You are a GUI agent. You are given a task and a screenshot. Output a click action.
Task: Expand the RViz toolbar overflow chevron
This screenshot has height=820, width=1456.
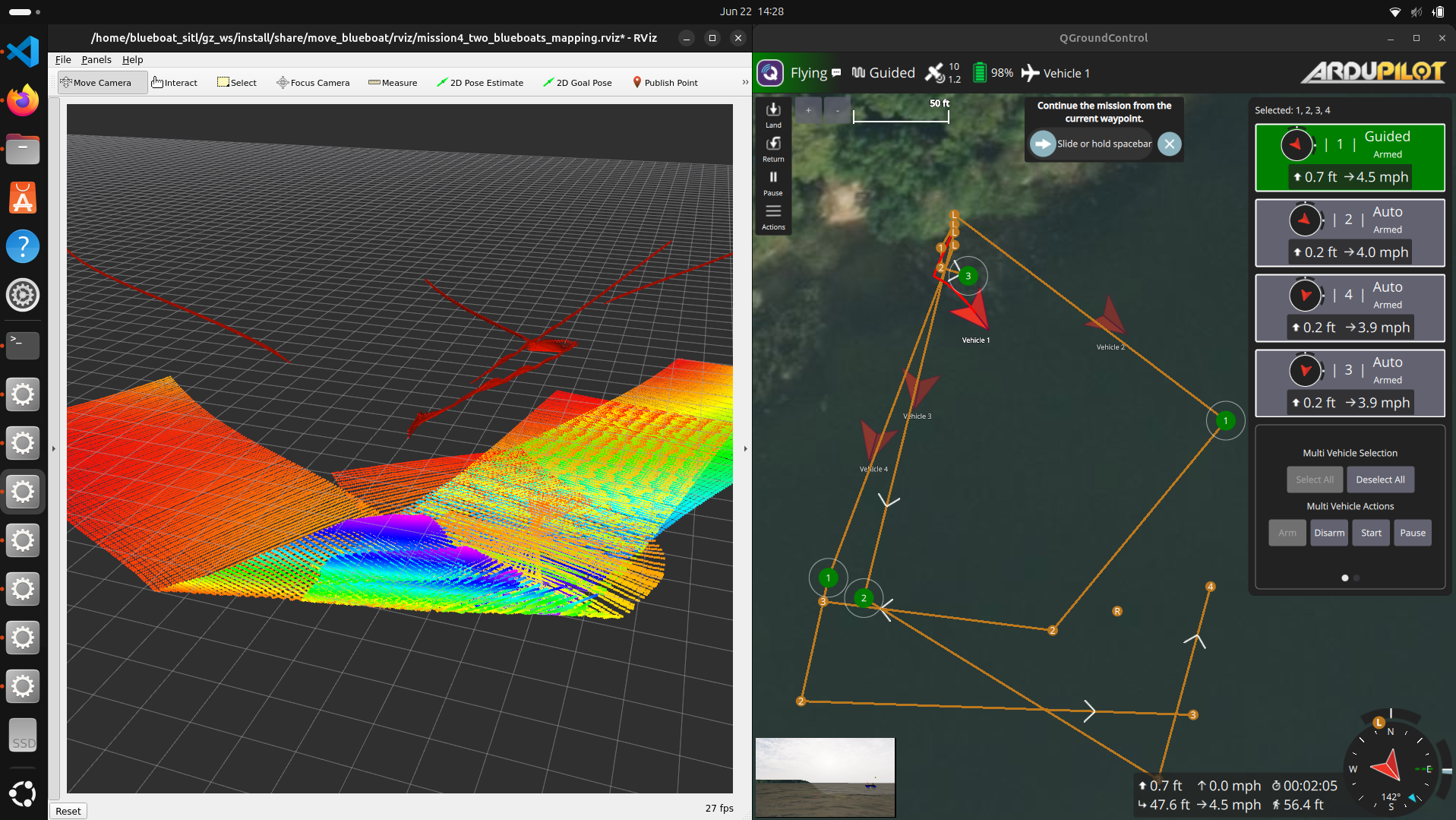point(745,82)
